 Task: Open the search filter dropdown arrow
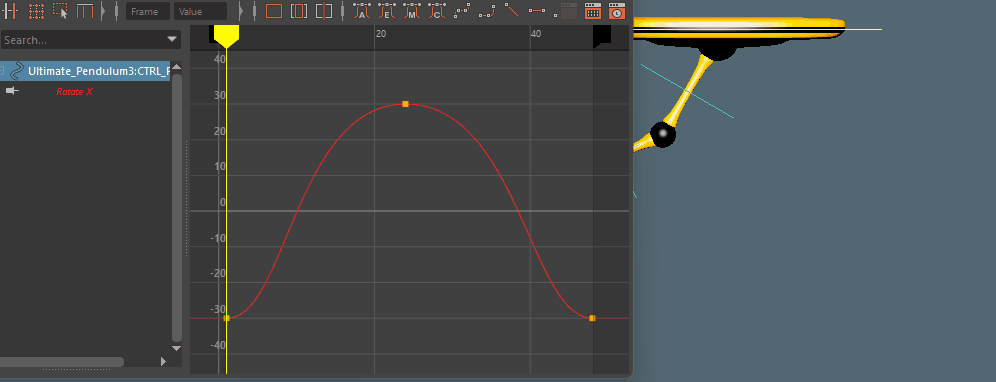(172, 39)
